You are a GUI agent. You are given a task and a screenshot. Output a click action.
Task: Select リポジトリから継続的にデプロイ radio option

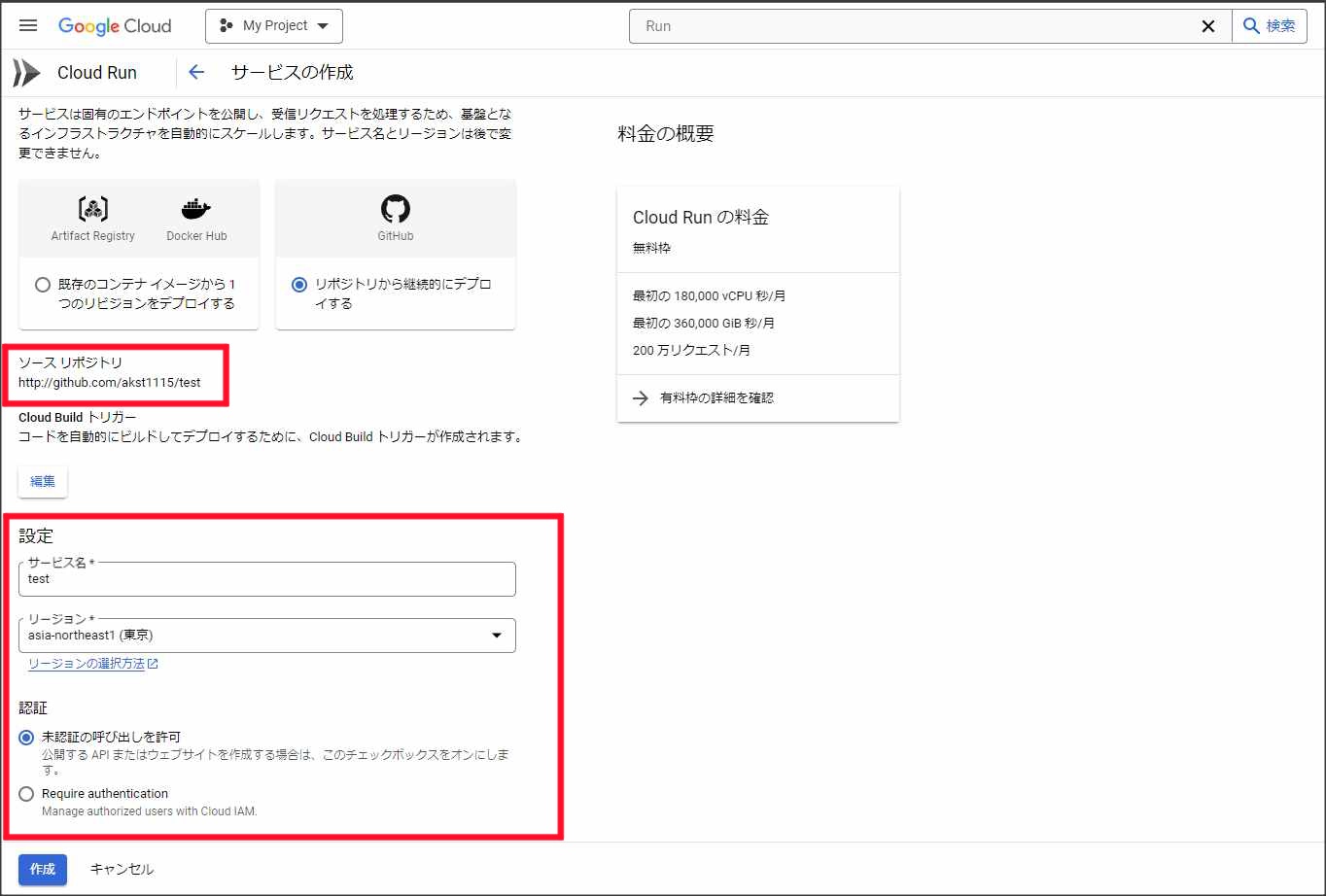coord(299,285)
